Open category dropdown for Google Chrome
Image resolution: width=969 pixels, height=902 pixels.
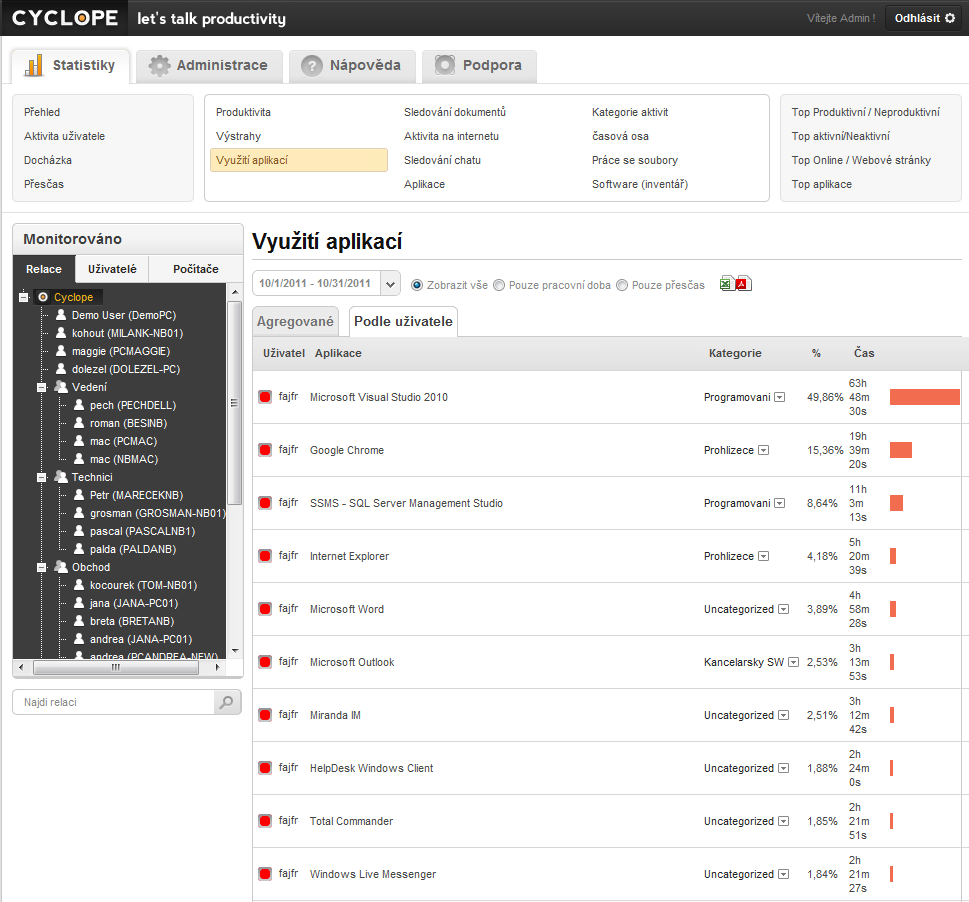(x=764, y=450)
